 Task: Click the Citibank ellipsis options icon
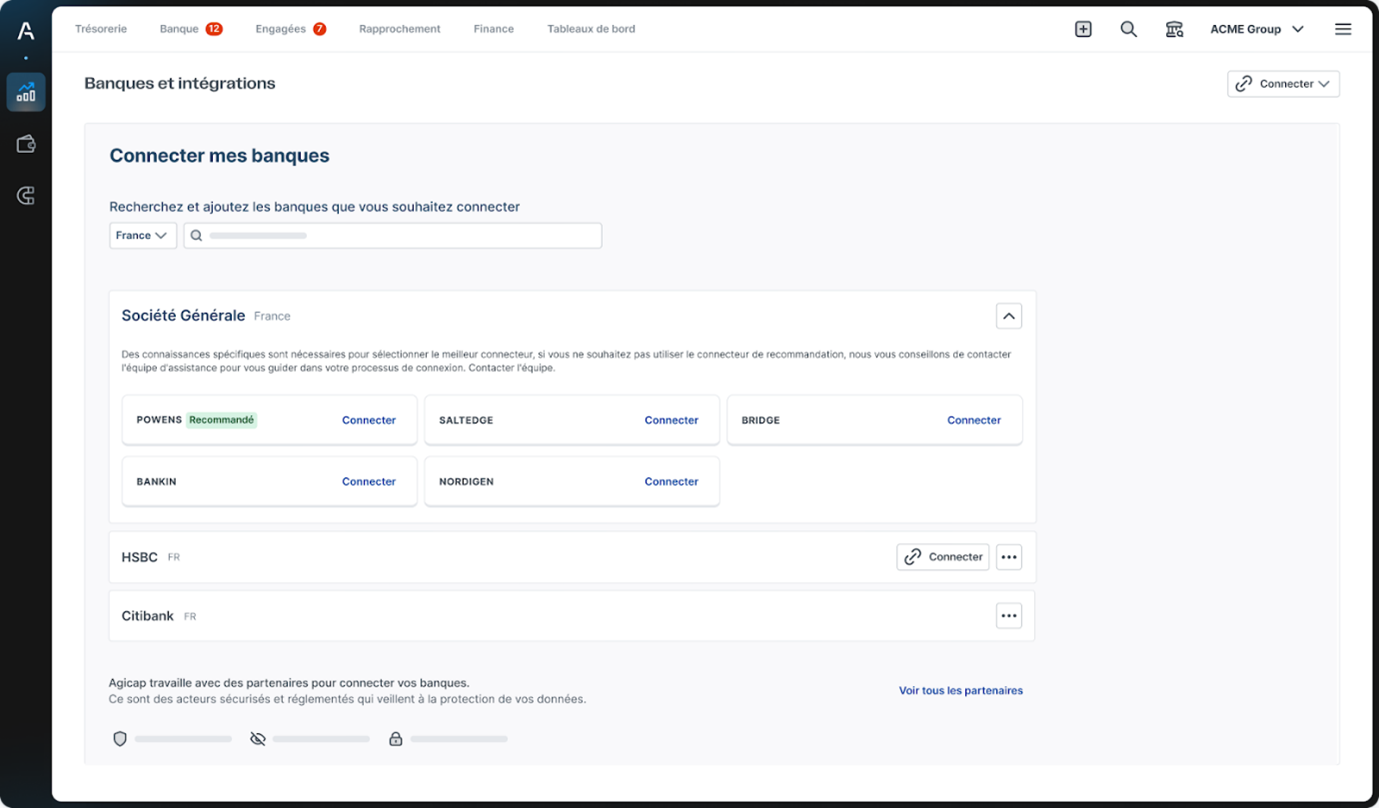[x=1008, y=616]
